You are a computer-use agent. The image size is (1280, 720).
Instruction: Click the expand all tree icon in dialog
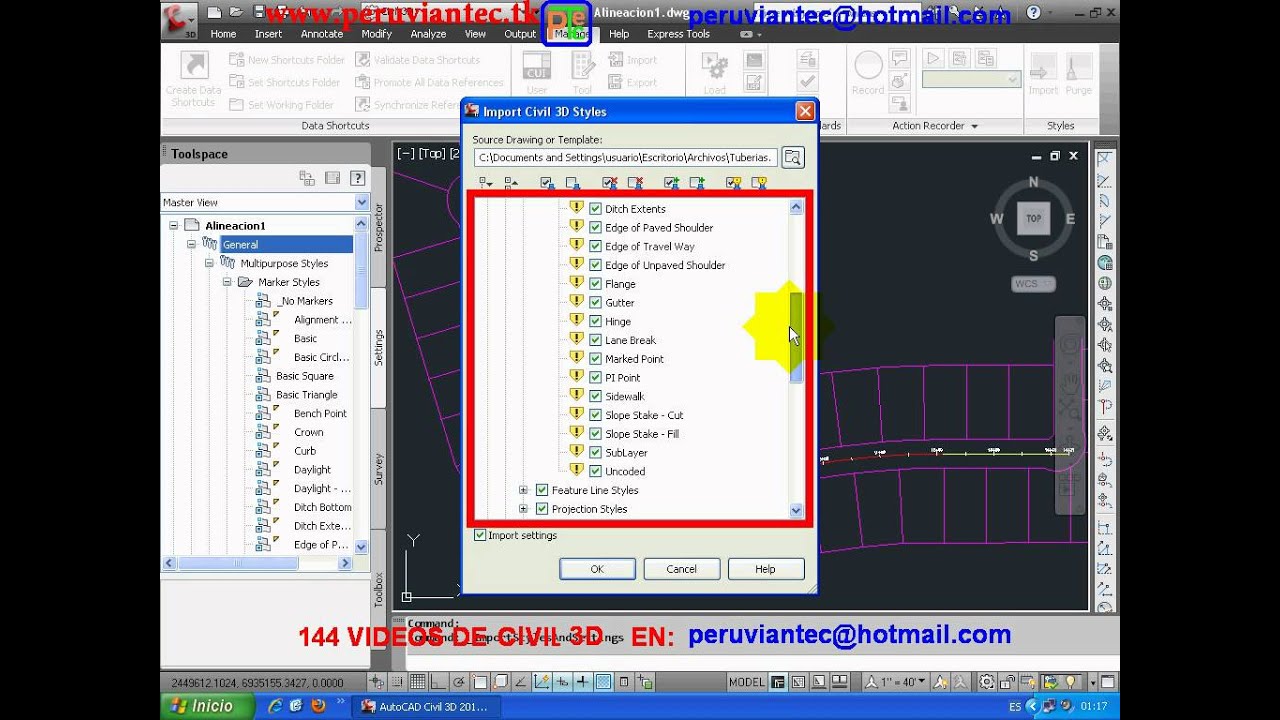pos(486,183)
